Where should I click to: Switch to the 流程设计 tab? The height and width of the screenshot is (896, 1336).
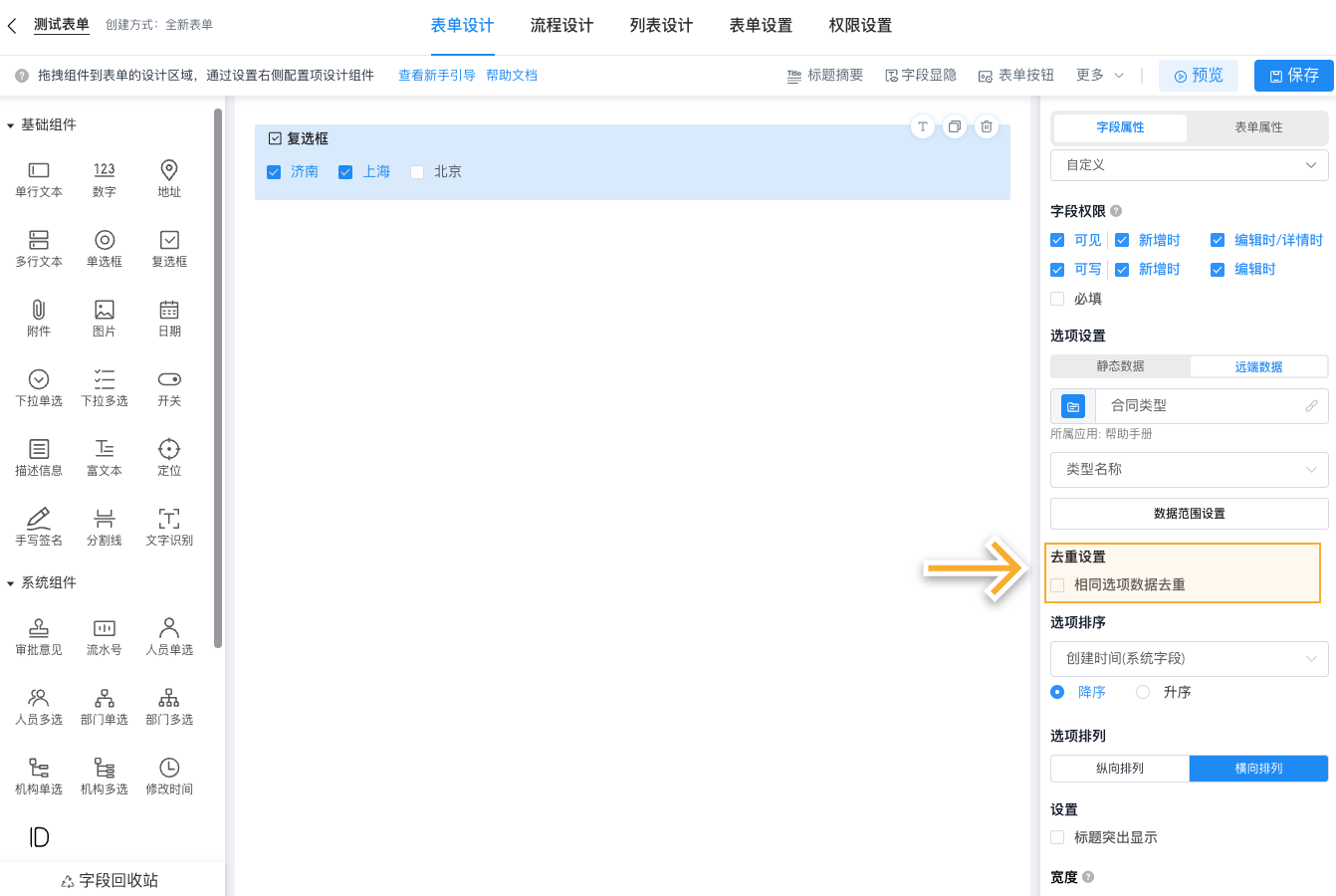pyautogui.click(x=561, y=26)
